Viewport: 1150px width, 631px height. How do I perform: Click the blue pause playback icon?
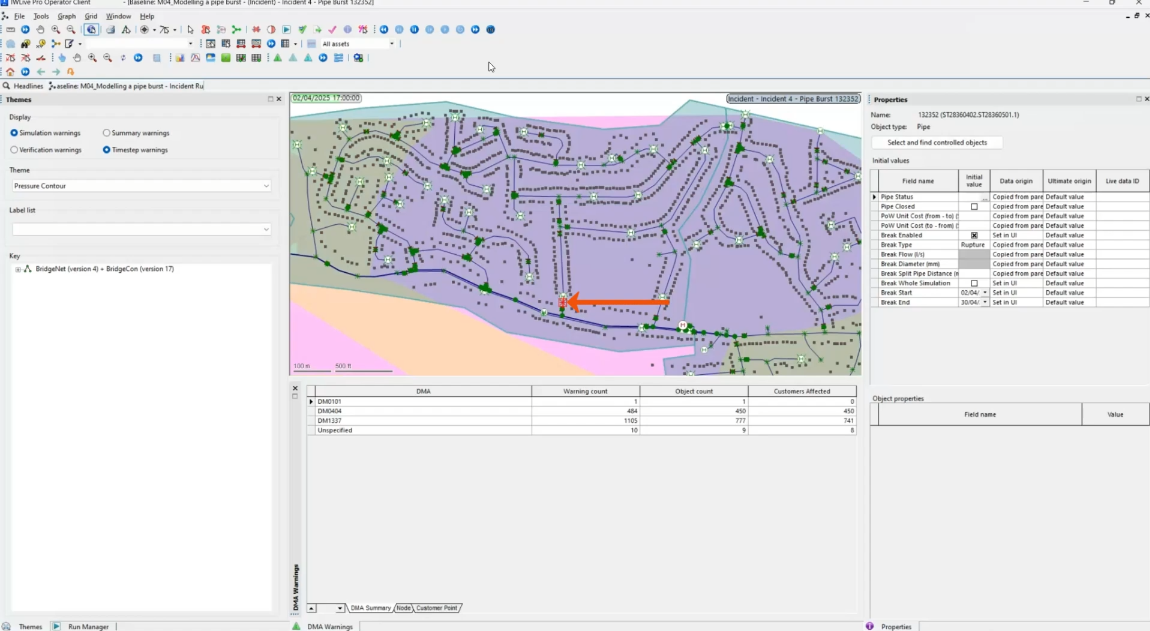coord(414,30)
